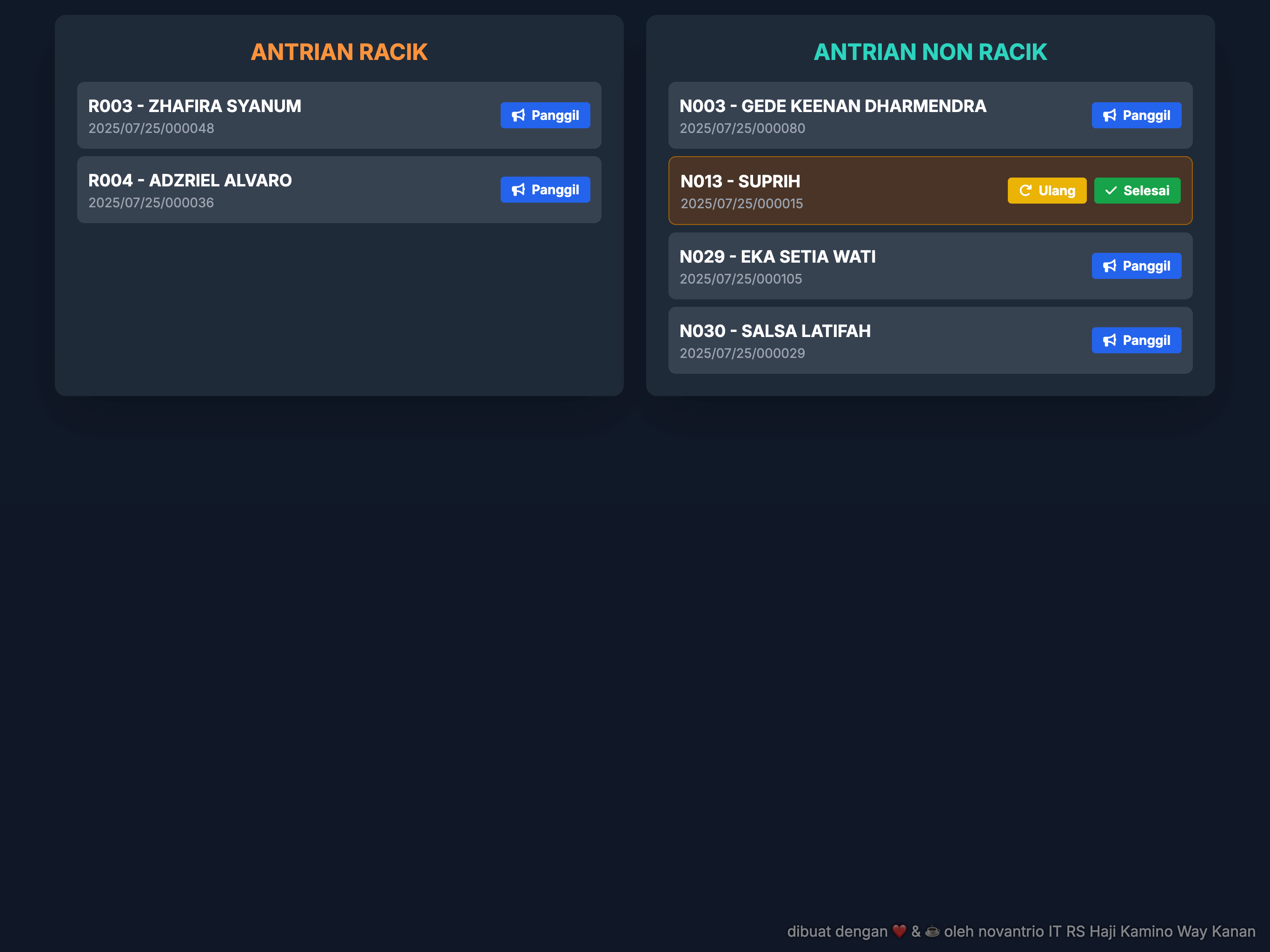Select the ANTRIAN NON RACIK heading

930,52
